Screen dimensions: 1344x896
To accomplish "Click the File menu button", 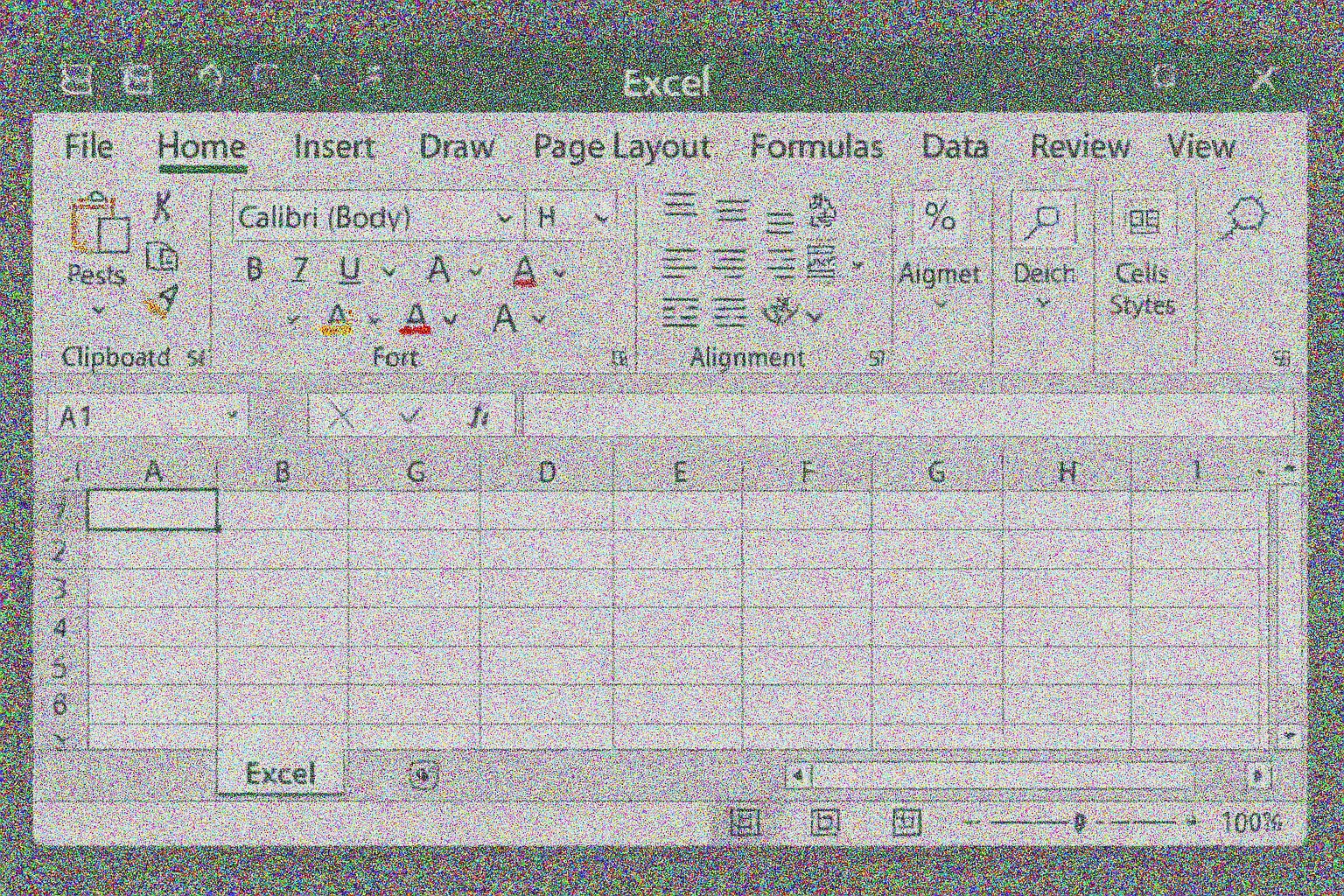I will [88, 146].
